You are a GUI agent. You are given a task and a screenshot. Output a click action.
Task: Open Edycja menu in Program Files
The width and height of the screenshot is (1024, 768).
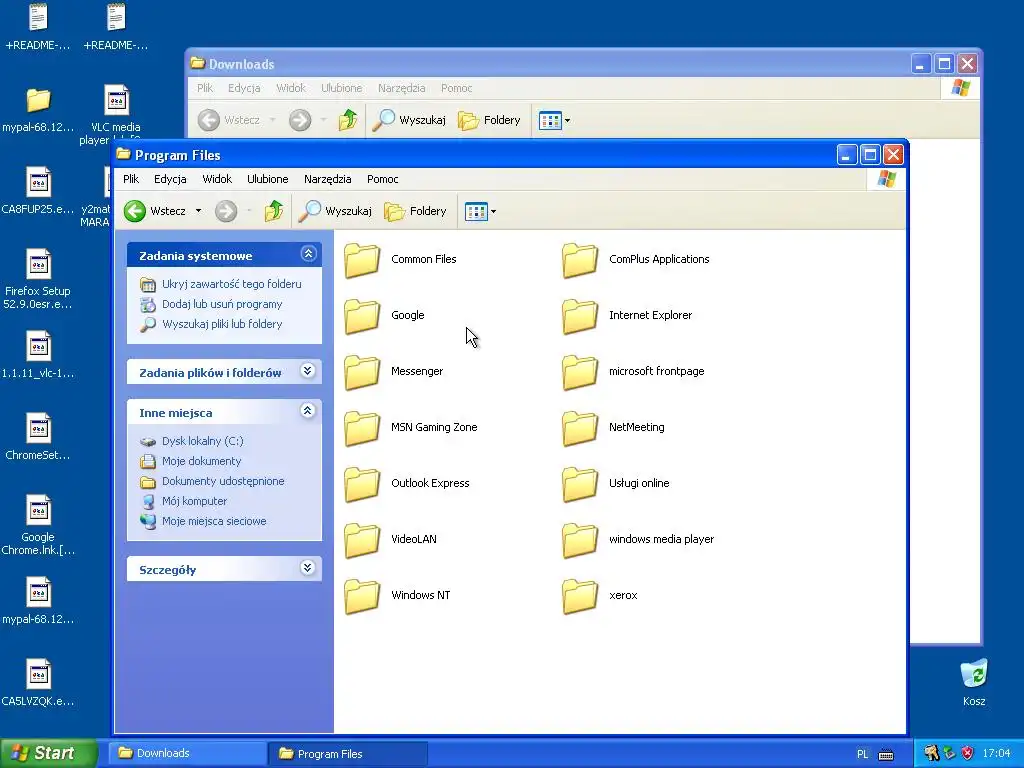click(x=170, y=179)
